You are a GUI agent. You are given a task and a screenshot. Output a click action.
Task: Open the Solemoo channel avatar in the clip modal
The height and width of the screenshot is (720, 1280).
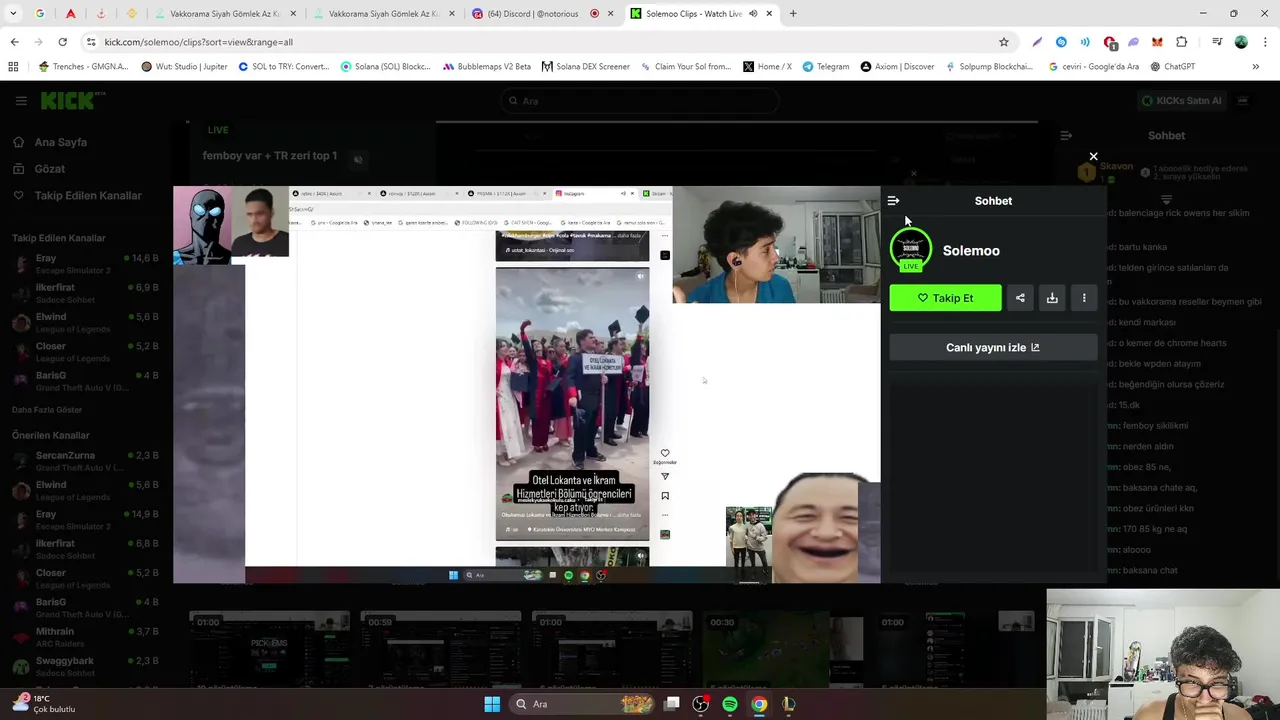tap(910, 250)
